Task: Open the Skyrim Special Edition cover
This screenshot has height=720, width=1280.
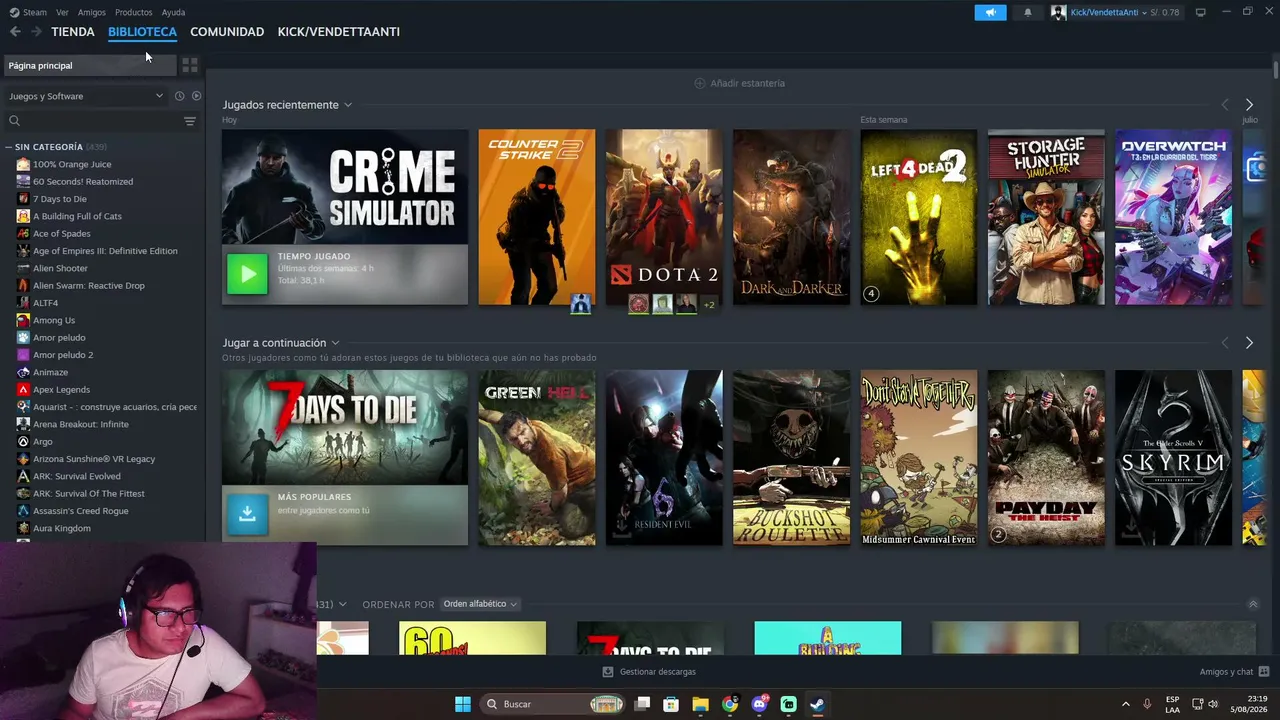Action: pos(1174,458)
